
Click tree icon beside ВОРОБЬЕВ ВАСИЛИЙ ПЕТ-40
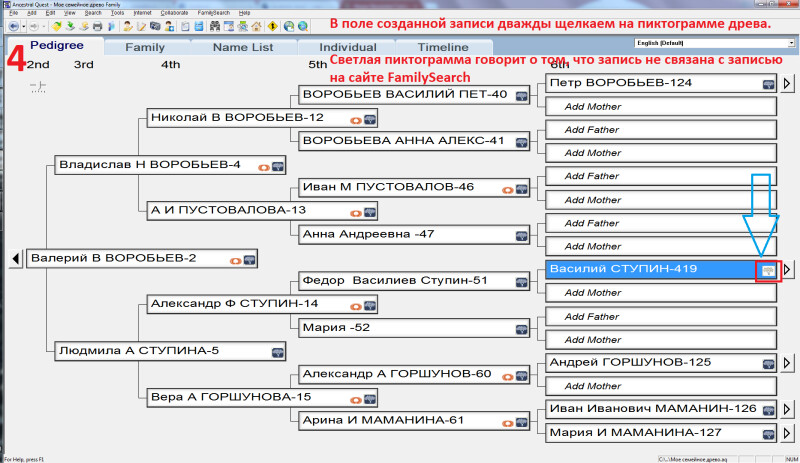pyautogui.click(x=521, y=96)
